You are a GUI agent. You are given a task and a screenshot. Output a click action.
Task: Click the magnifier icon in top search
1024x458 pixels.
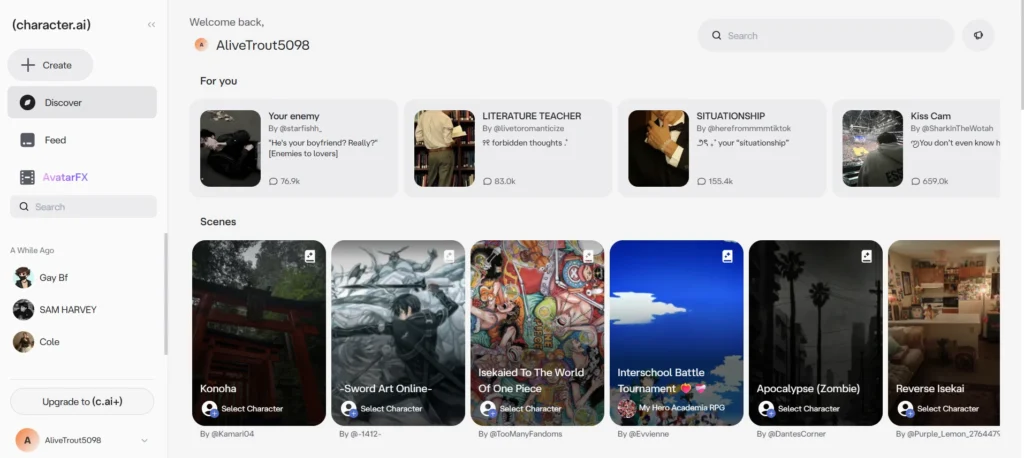tap(716, 35)
